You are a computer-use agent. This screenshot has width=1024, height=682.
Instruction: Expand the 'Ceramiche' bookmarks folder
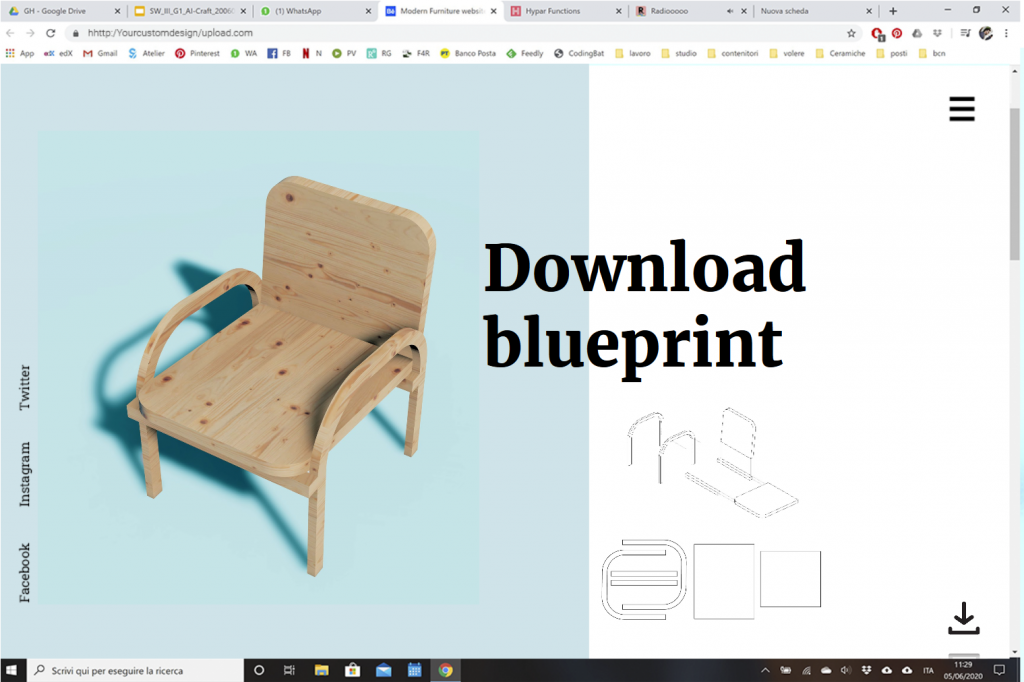(840, 53)
